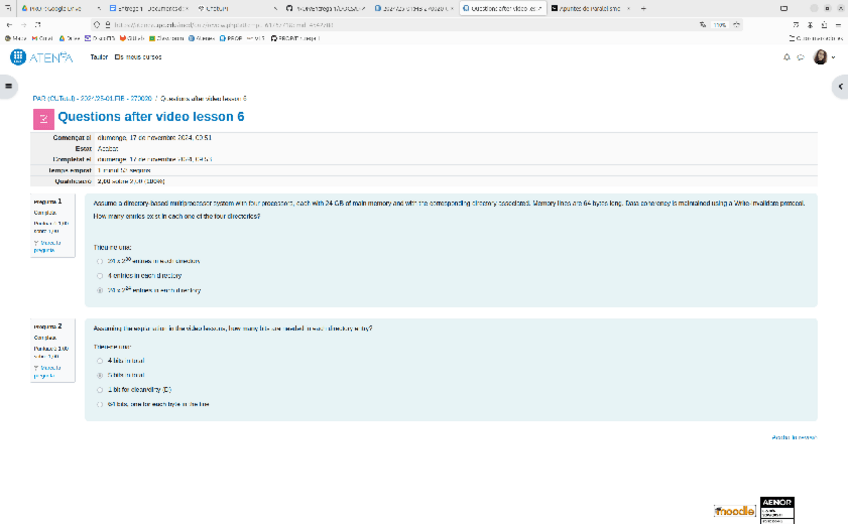Image resolution: width=848 pixels, height=524 pixels.
Task: Open 'Els meus cursos' in top navigation
Action: [x=138, y=57]
